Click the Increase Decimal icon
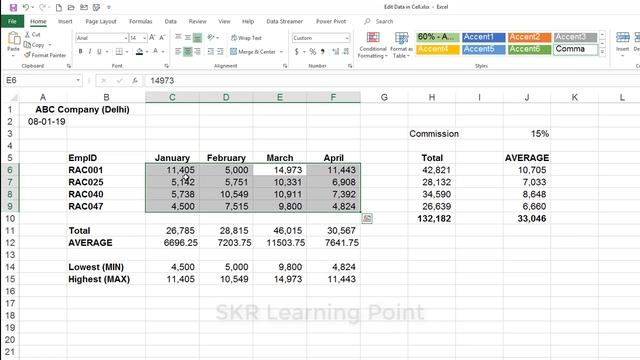This screenshot has height=360, width=640. pyautogui.click(x=336, y=51)
